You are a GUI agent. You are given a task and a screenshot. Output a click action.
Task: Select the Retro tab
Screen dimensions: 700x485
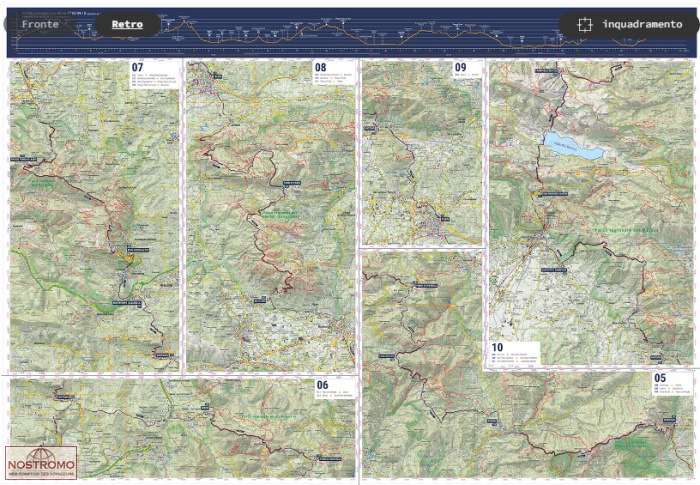pyautogui.click(x=127, y=24)
